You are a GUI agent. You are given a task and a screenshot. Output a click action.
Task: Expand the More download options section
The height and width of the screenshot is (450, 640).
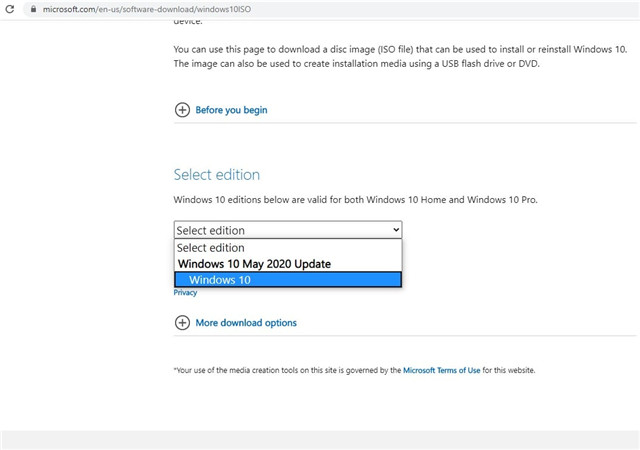pyautogui.click(x=246, y=323)
